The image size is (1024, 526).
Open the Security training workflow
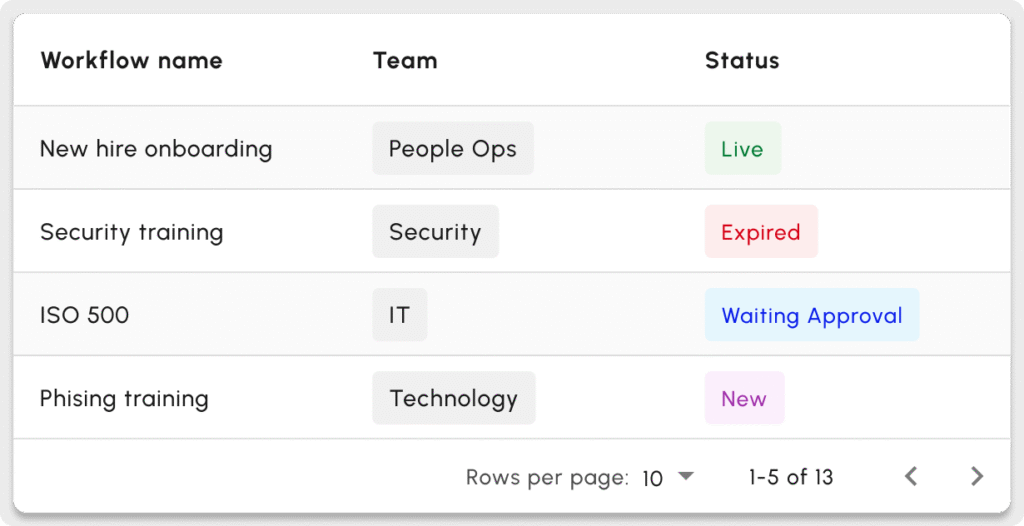[131, 232]
